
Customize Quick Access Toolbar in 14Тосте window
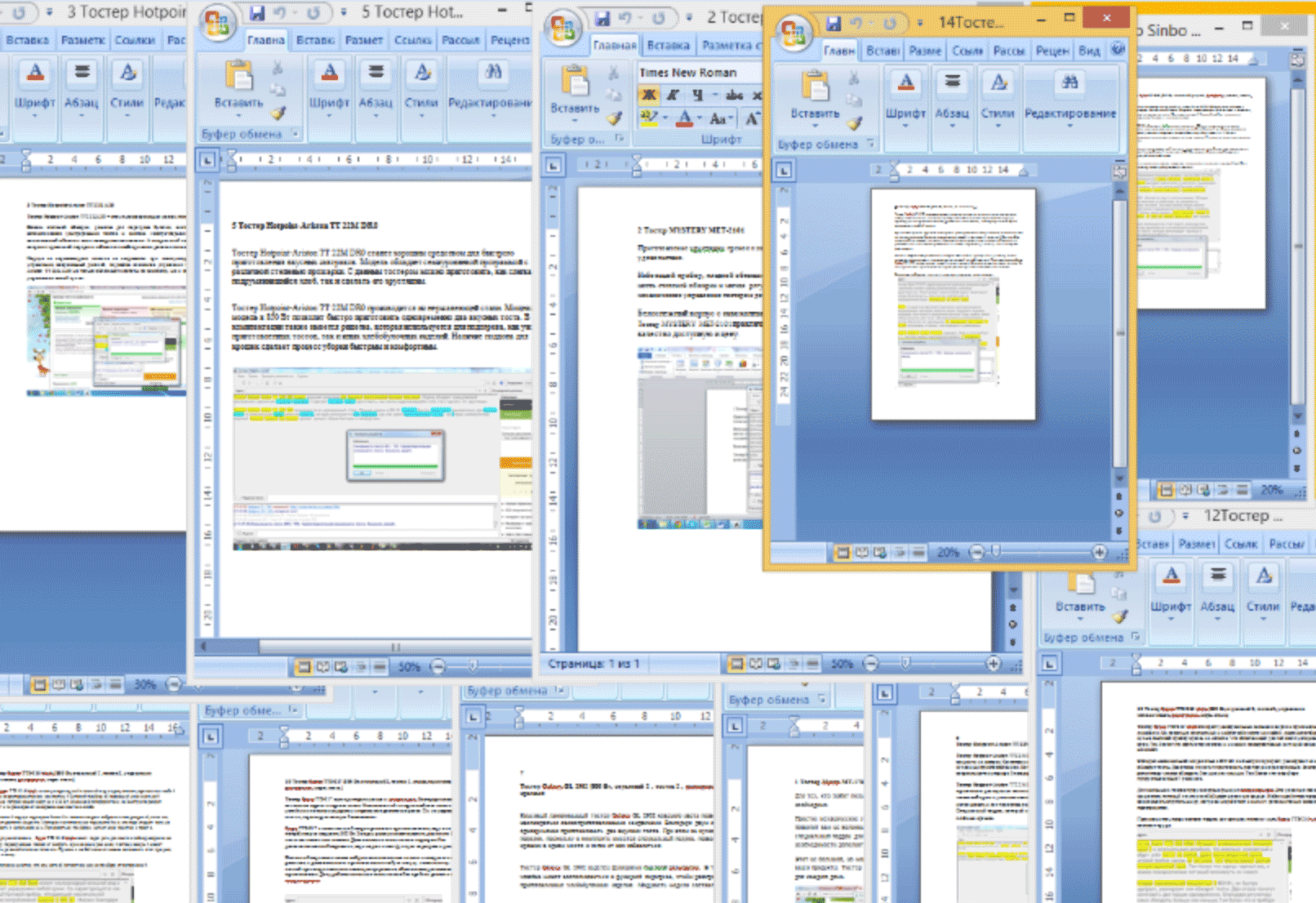coord(920,23)
